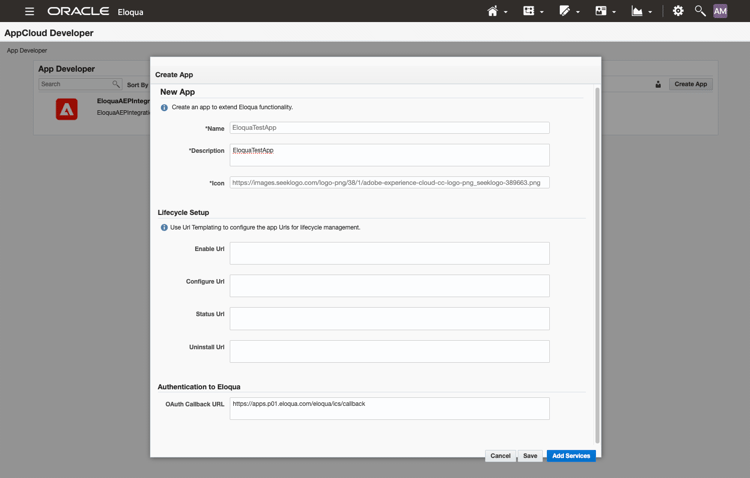Click the Add Services button
750x478 pixels.
tap(571, 456)
